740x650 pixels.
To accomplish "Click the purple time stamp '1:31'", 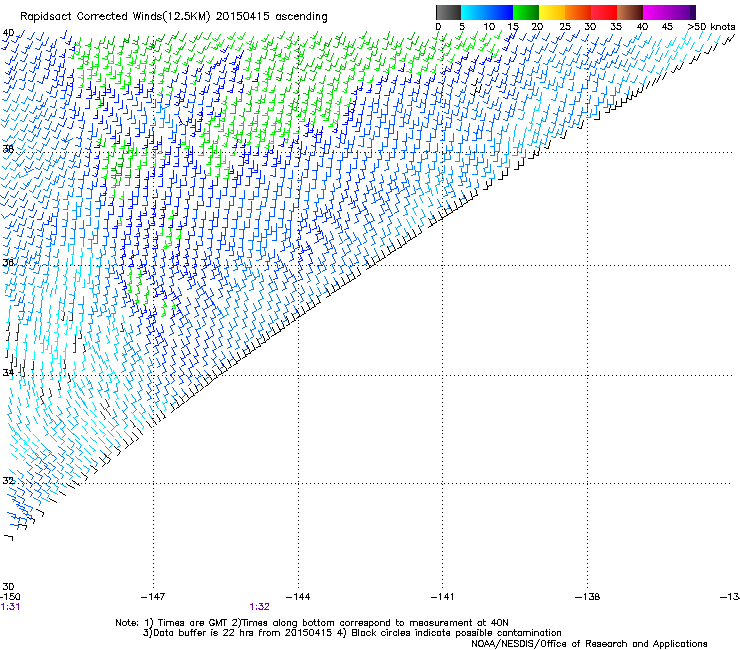I will (x=10, y=607).
